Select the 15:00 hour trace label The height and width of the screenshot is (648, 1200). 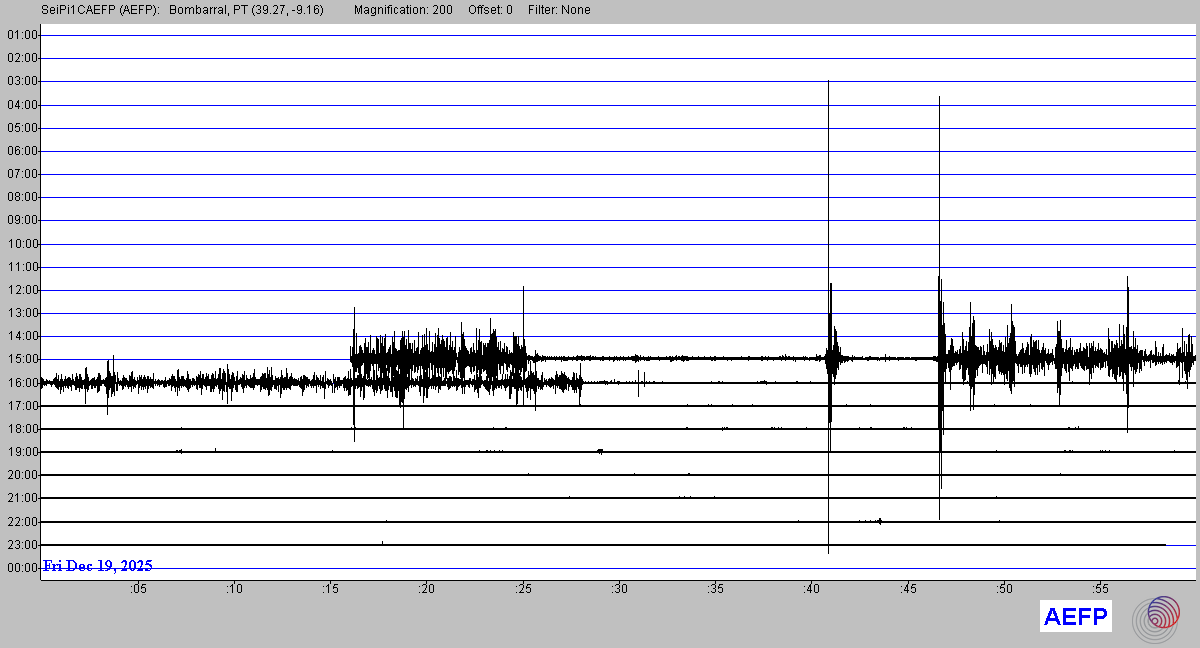click(x=22, y=359)
